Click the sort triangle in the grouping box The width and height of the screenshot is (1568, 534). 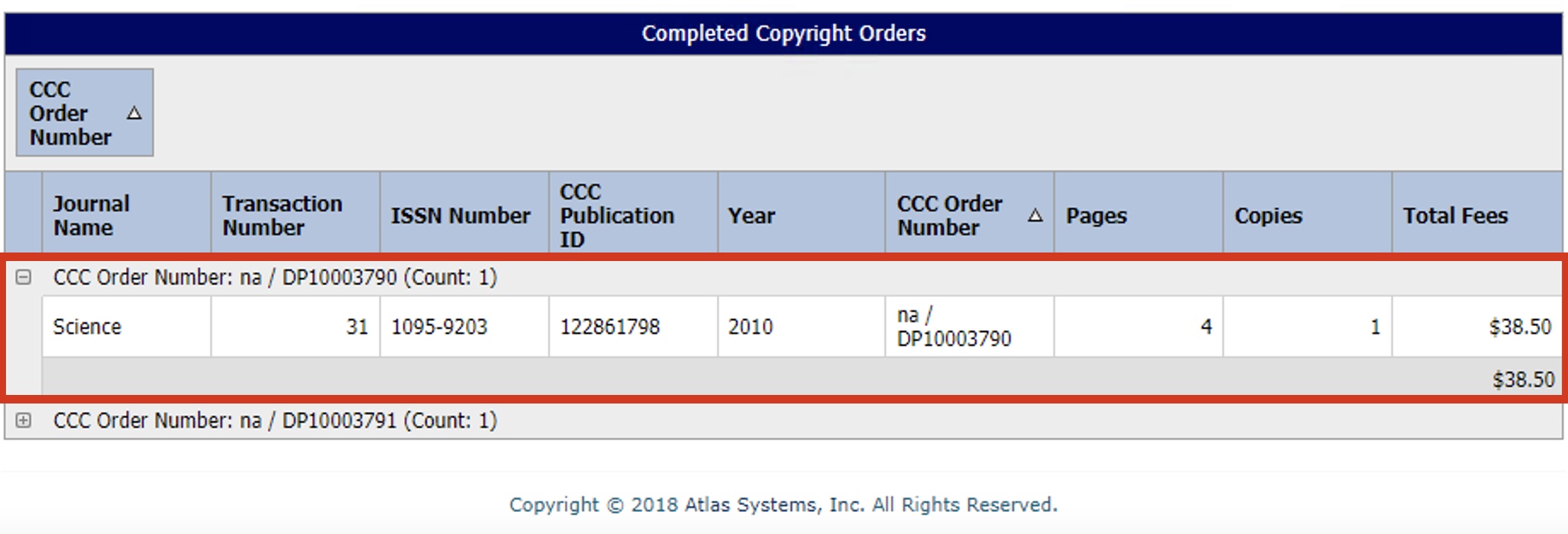point(134,112)
